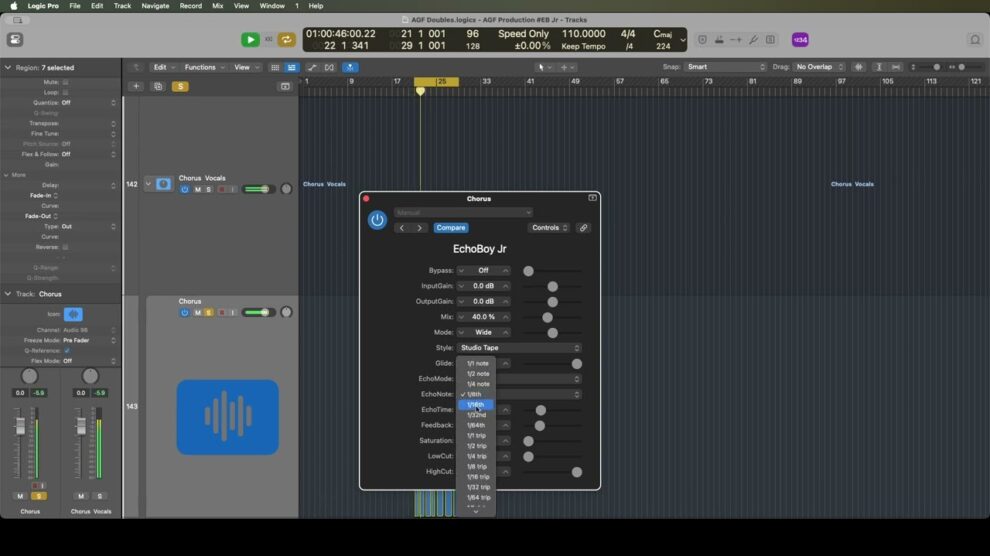
Task: Open the Controls view dropdown in plugin
Action: click(x=549, y=228)
